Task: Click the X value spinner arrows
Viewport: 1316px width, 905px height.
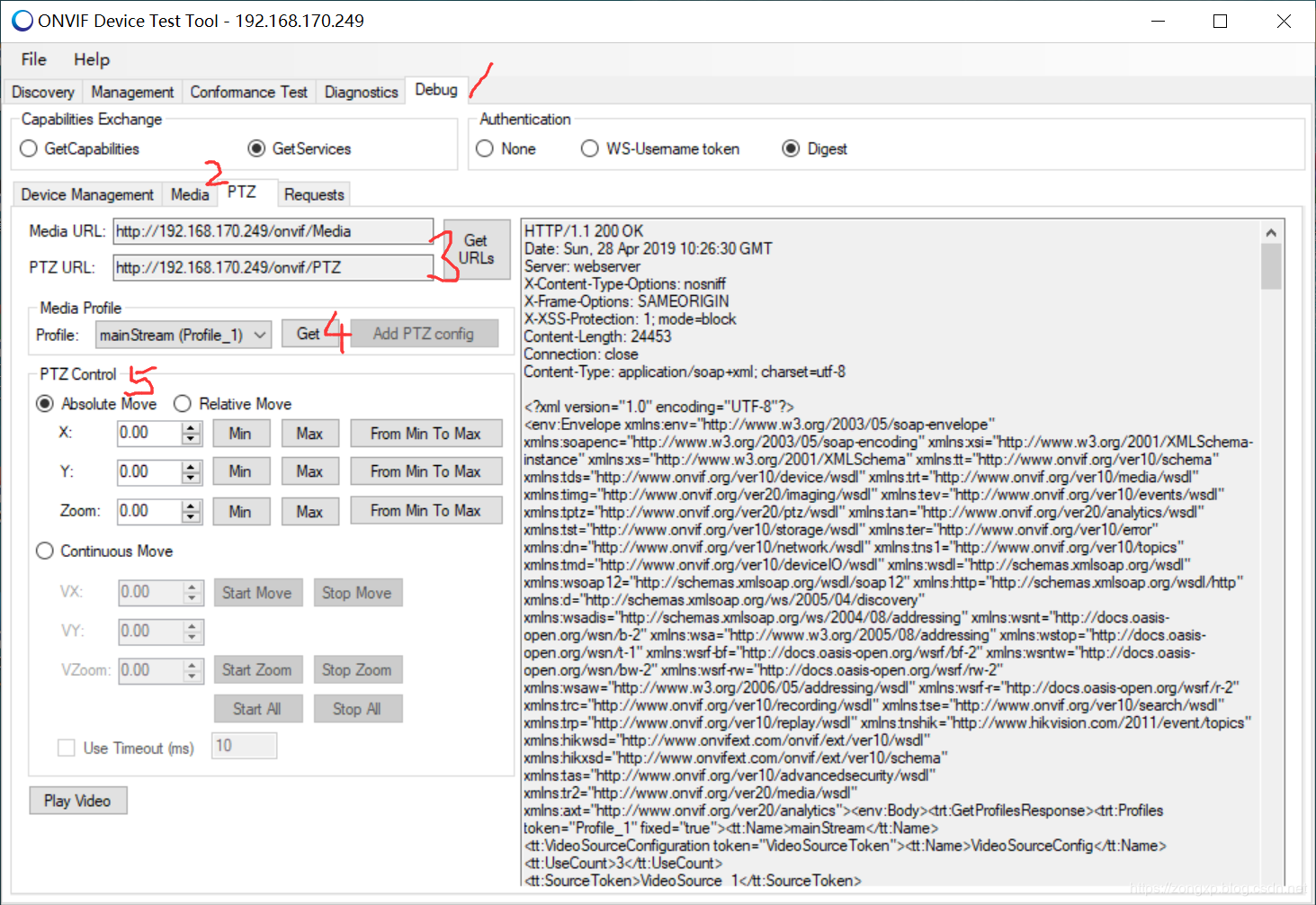Action: 191,433
